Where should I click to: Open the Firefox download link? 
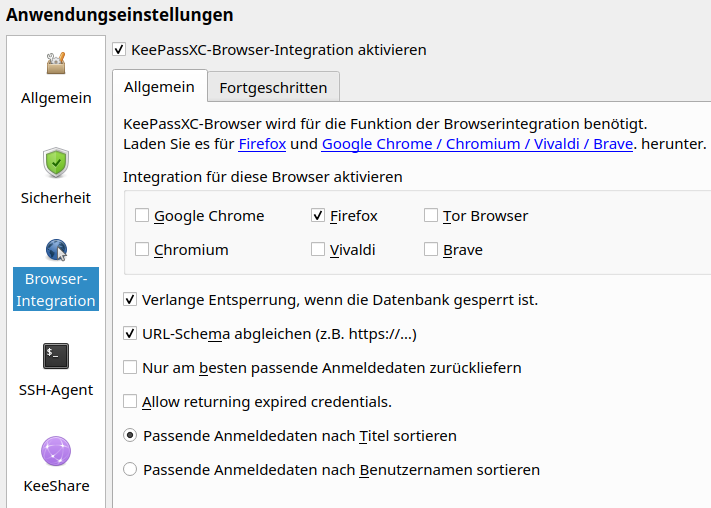262,144
